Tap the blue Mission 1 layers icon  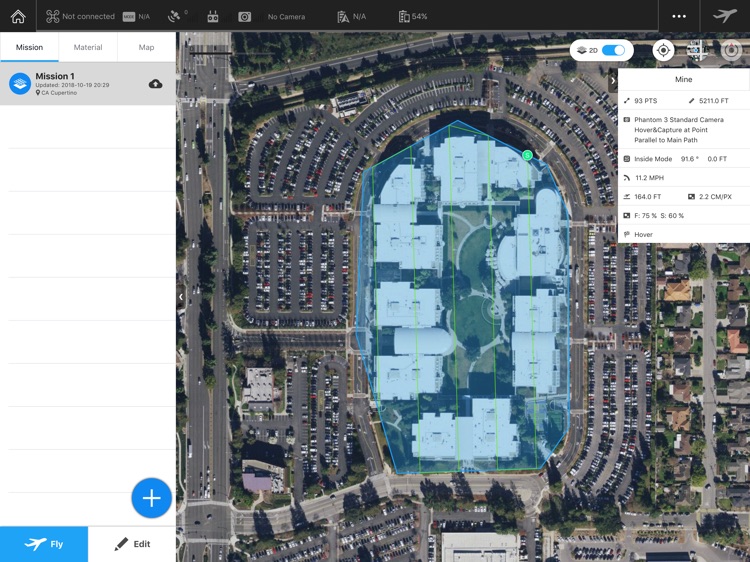[x=20, y=84]
